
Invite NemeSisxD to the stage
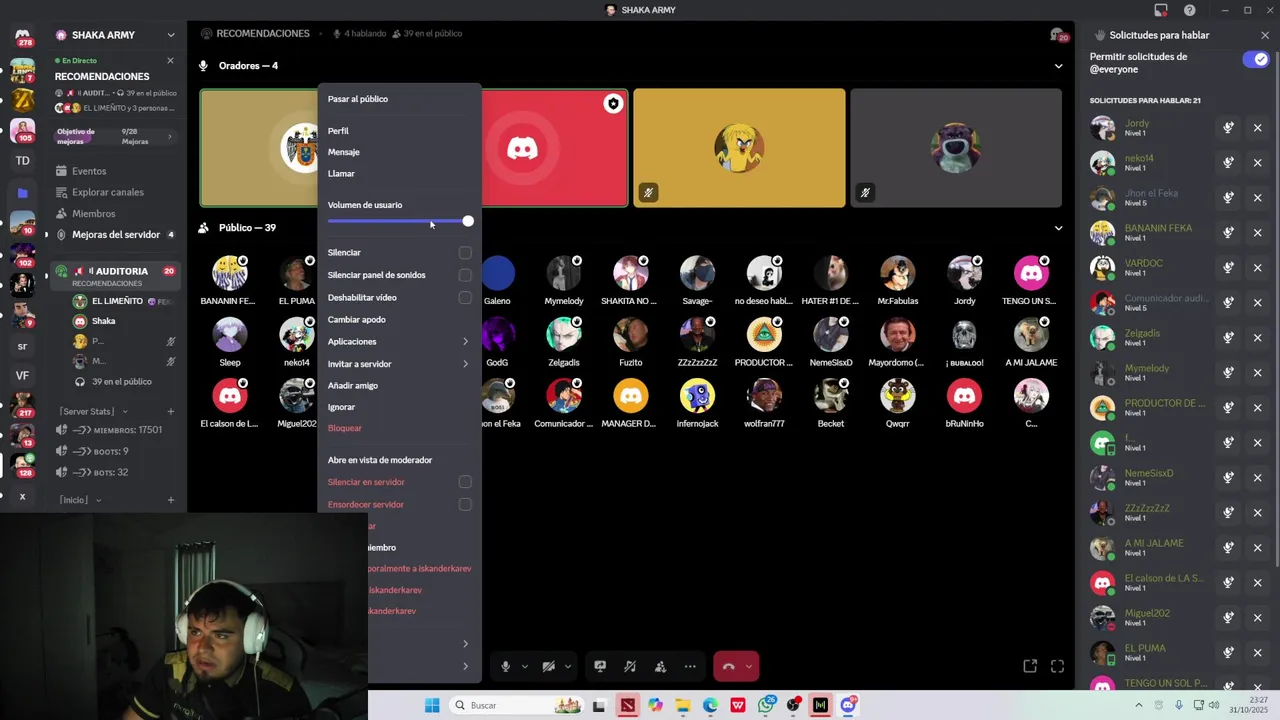1228,478
